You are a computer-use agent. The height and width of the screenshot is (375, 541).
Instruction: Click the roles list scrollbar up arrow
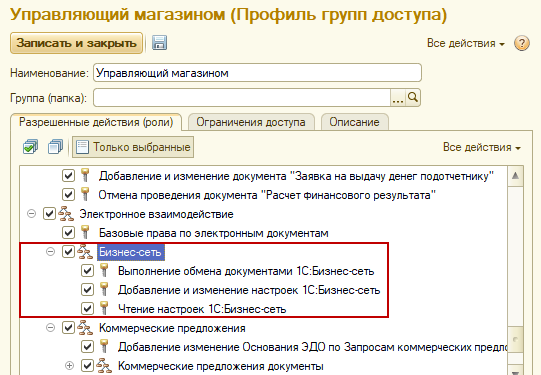click(515, 176)
